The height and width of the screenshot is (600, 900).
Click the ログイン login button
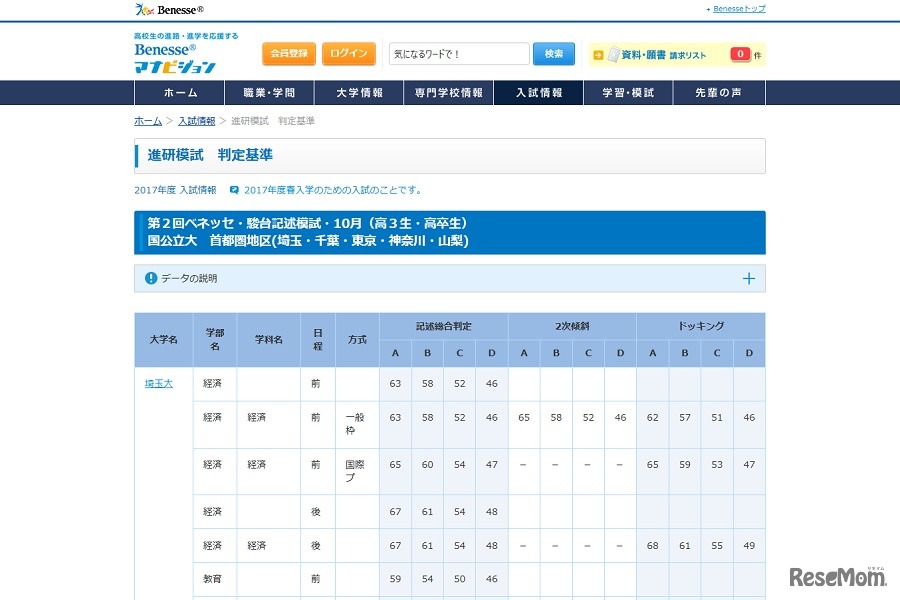coord(348,53)
